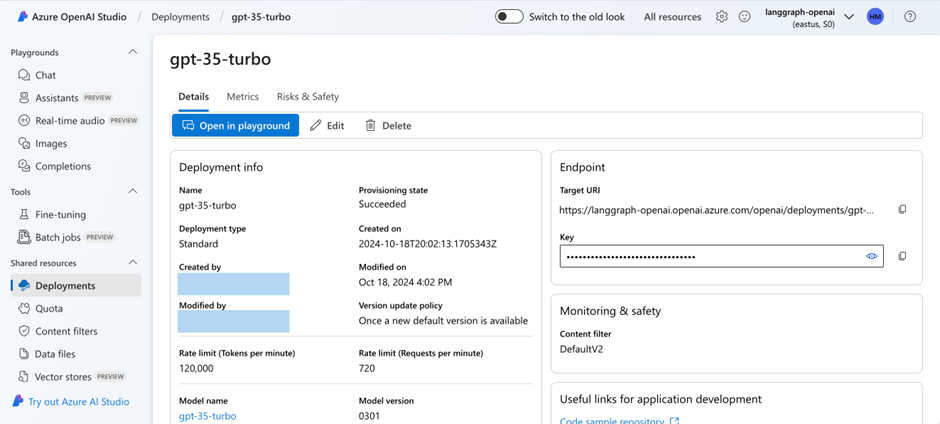Click the Delete button label
This screenshot has width=940, height=424.
397,126
